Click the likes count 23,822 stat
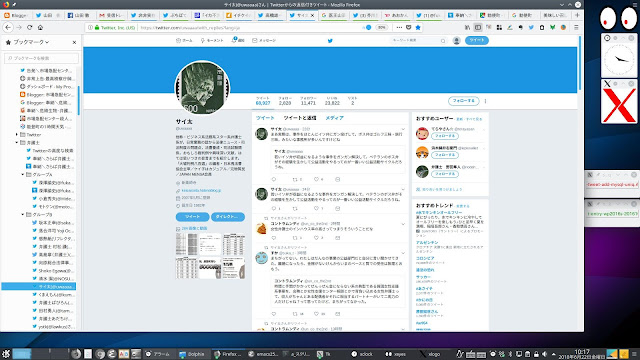This screenshot has height=360, width=640. click(x=332, y=101)
